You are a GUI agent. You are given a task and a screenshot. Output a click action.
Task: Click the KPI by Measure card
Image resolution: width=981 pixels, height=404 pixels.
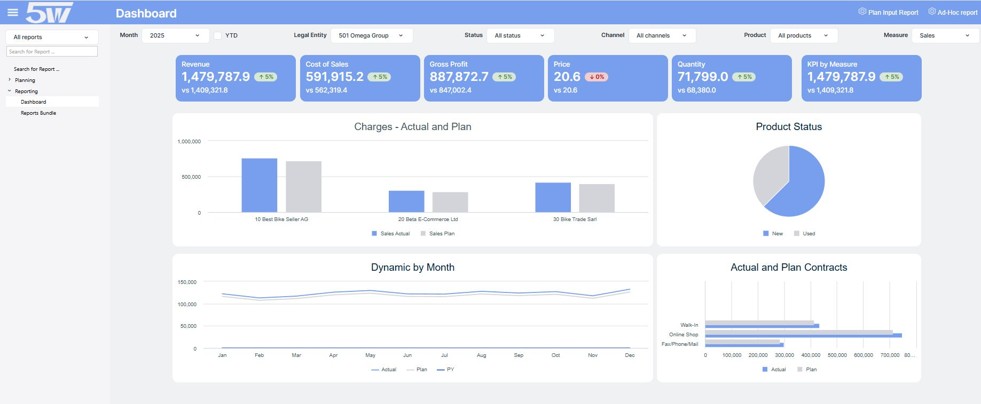tap(861, 78)
